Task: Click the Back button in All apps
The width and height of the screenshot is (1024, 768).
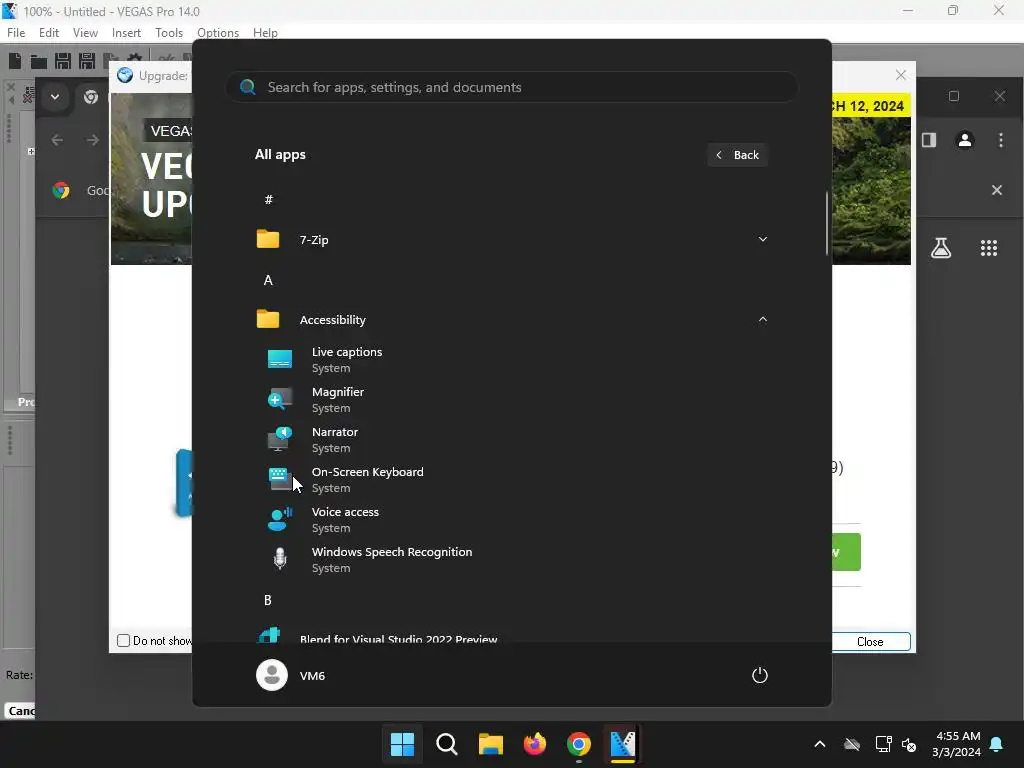Action: coord(737,155)
